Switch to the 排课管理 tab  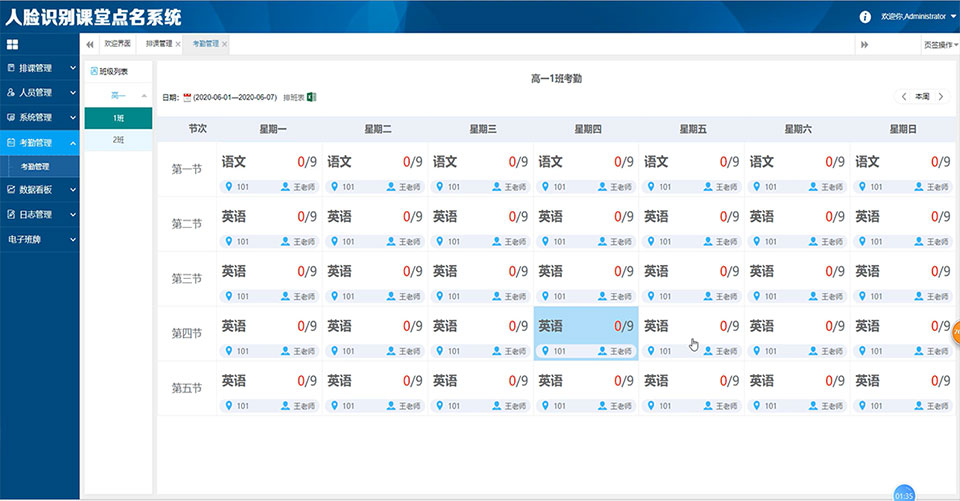tap(159, 43)
